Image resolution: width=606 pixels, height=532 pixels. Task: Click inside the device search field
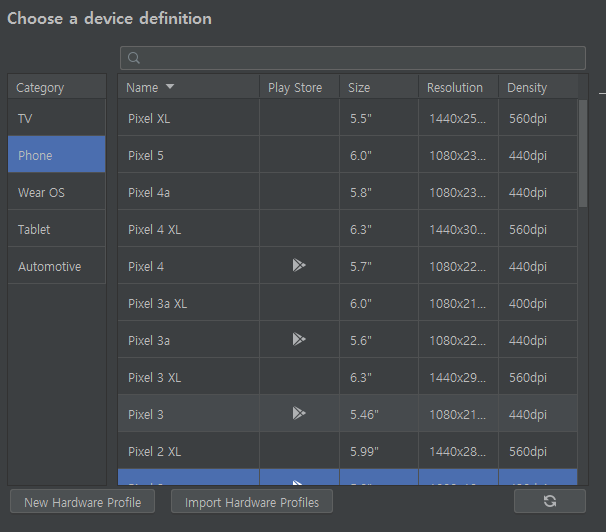353,58
